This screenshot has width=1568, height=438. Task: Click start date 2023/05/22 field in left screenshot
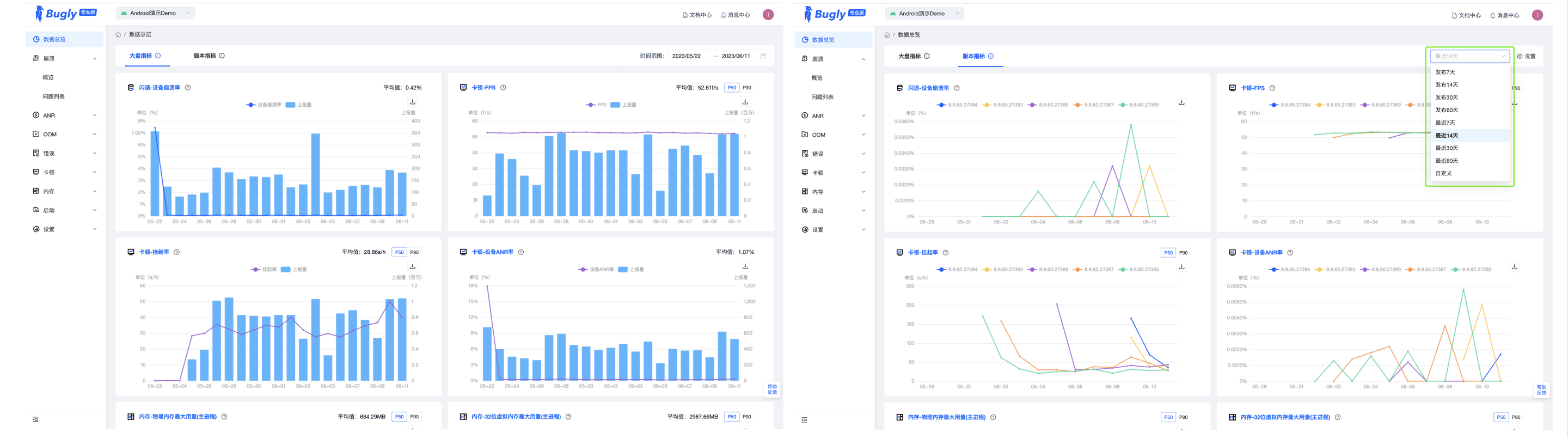(x=686, y=56)
